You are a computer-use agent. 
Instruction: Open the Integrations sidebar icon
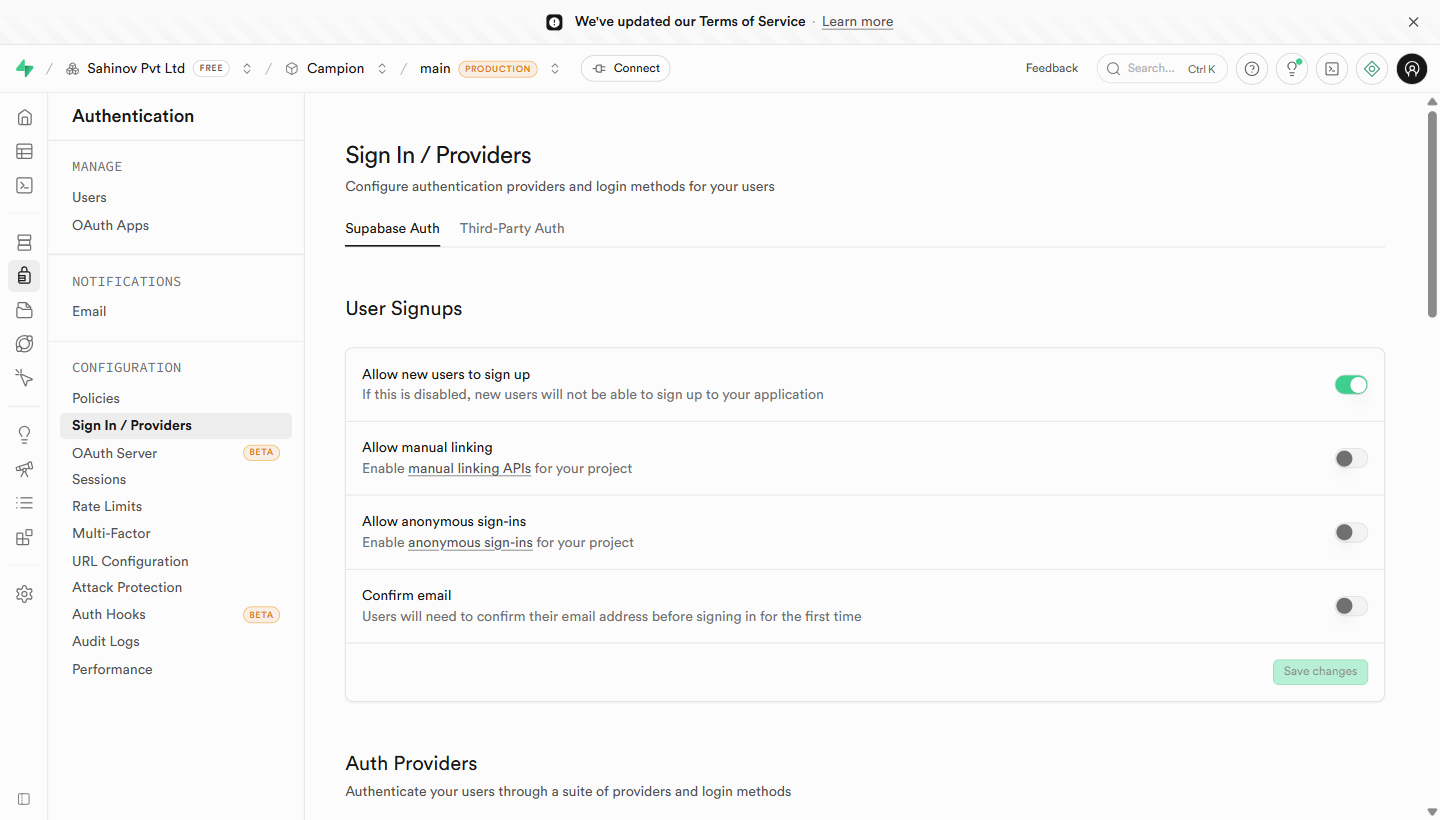coord(24,537)
